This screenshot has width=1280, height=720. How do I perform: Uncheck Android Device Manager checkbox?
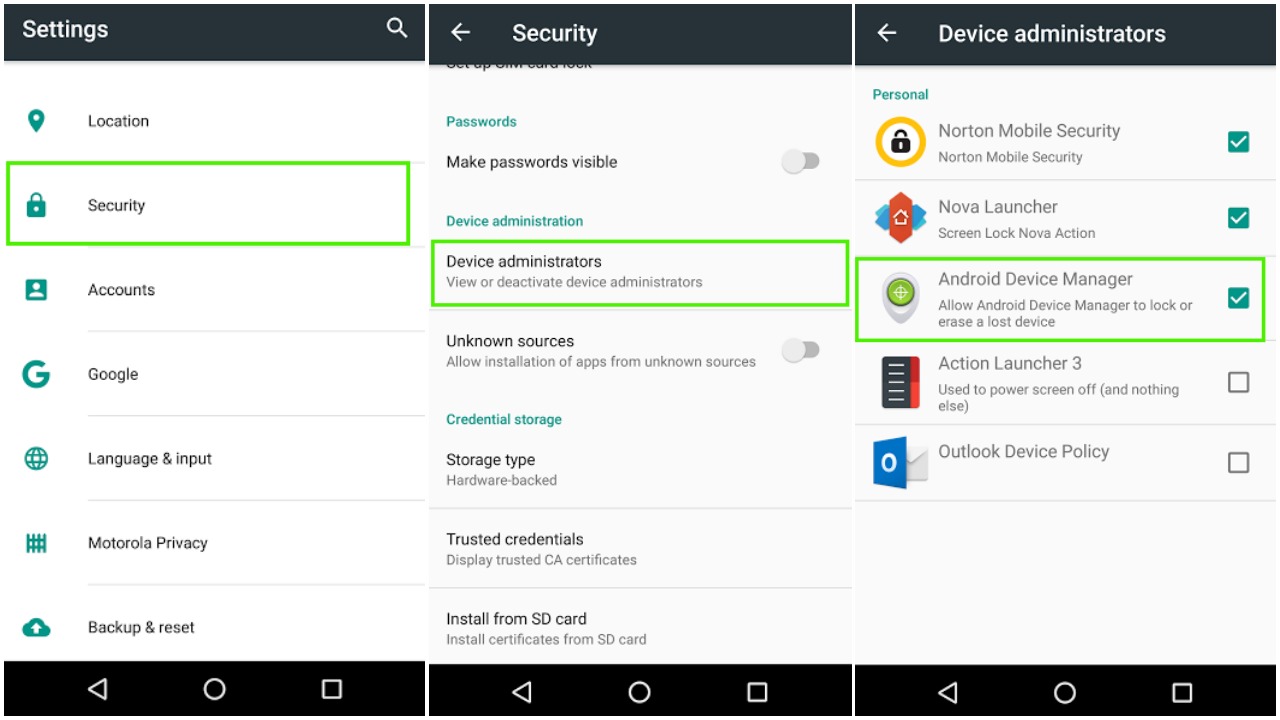1238,297
